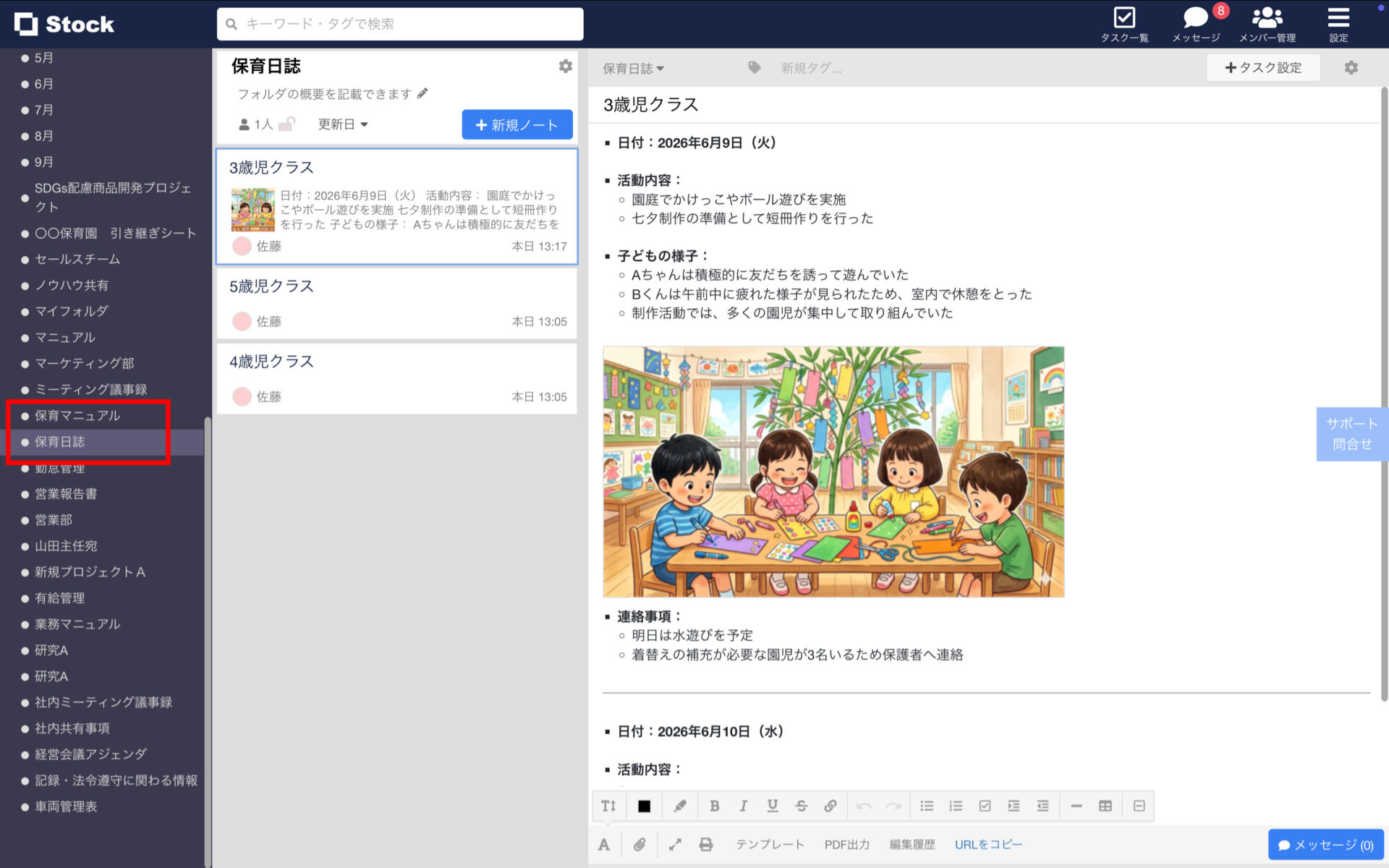This screenshot has height=868, width=1389.
Task: Insert a hyperlink
Action: click(831, 806)
